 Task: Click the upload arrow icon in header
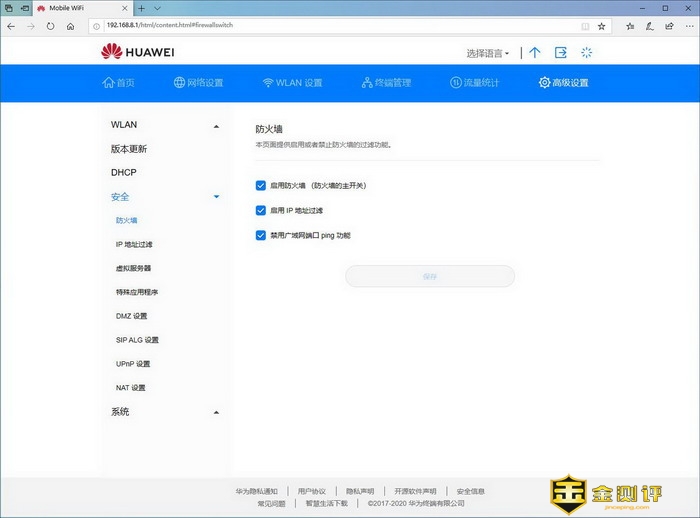(x=535, y=52)
